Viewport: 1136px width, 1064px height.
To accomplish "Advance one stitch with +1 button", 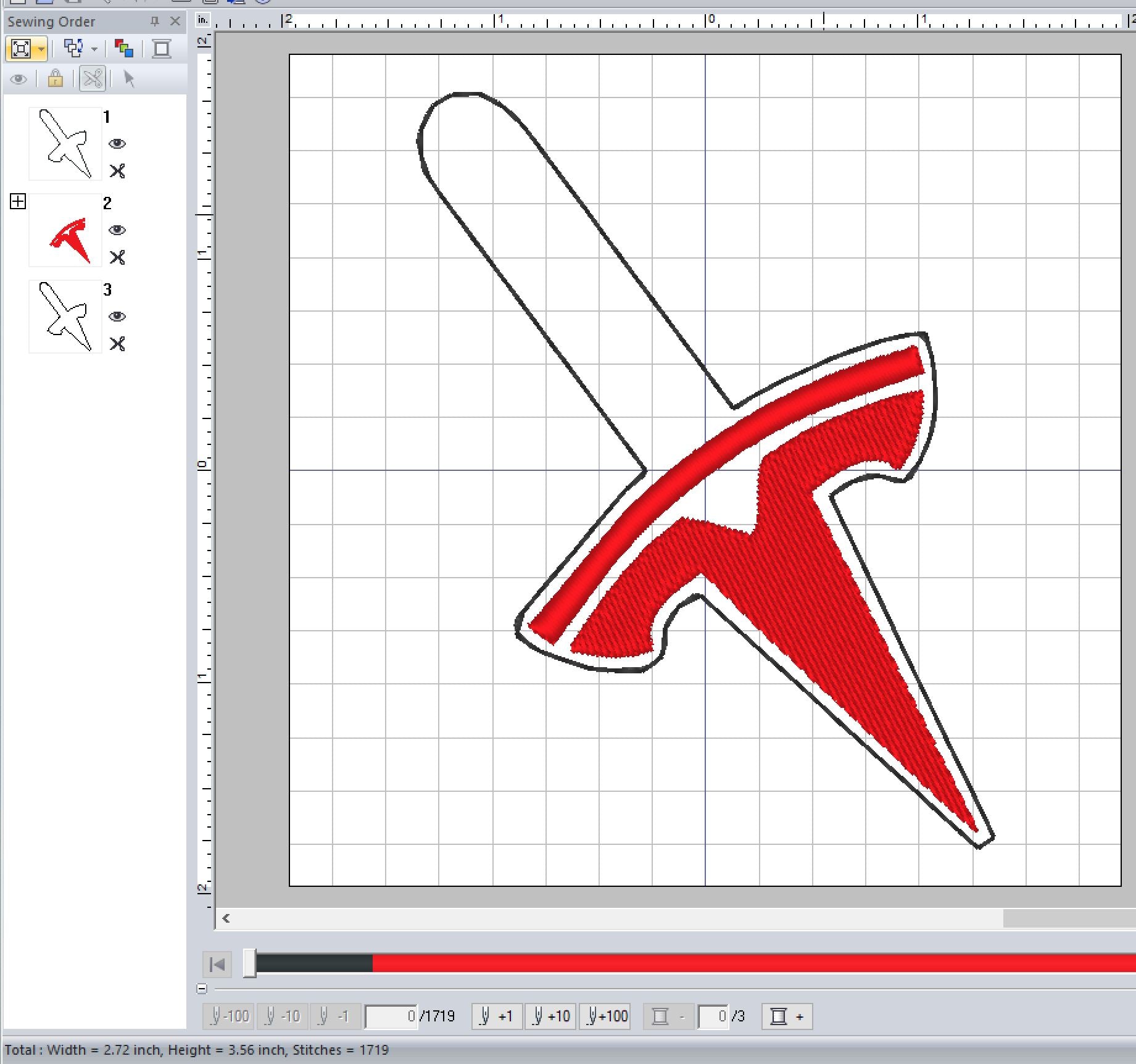I will click(x=497, y=1016).
